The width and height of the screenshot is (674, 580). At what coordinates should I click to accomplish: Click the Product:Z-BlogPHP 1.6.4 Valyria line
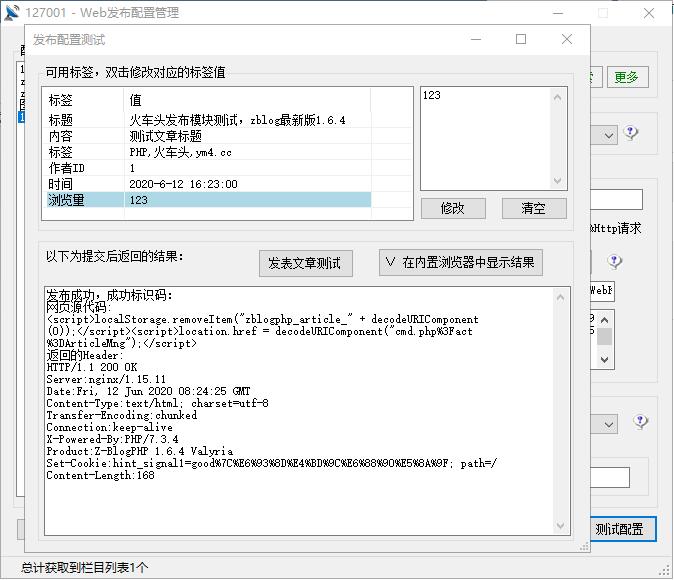tap(140, 451)
